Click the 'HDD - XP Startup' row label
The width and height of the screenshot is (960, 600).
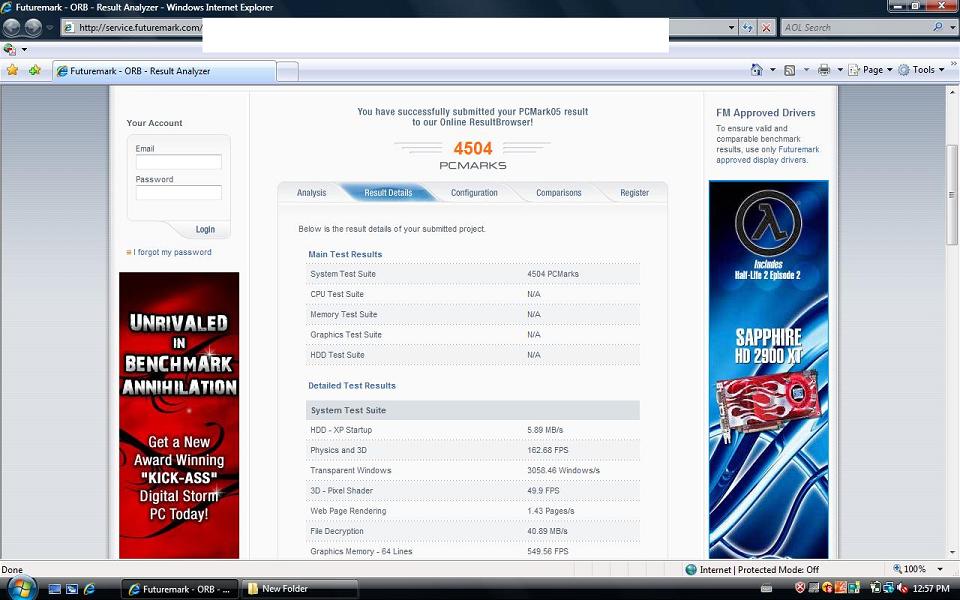pyautogui.click(x=341, y=430)
